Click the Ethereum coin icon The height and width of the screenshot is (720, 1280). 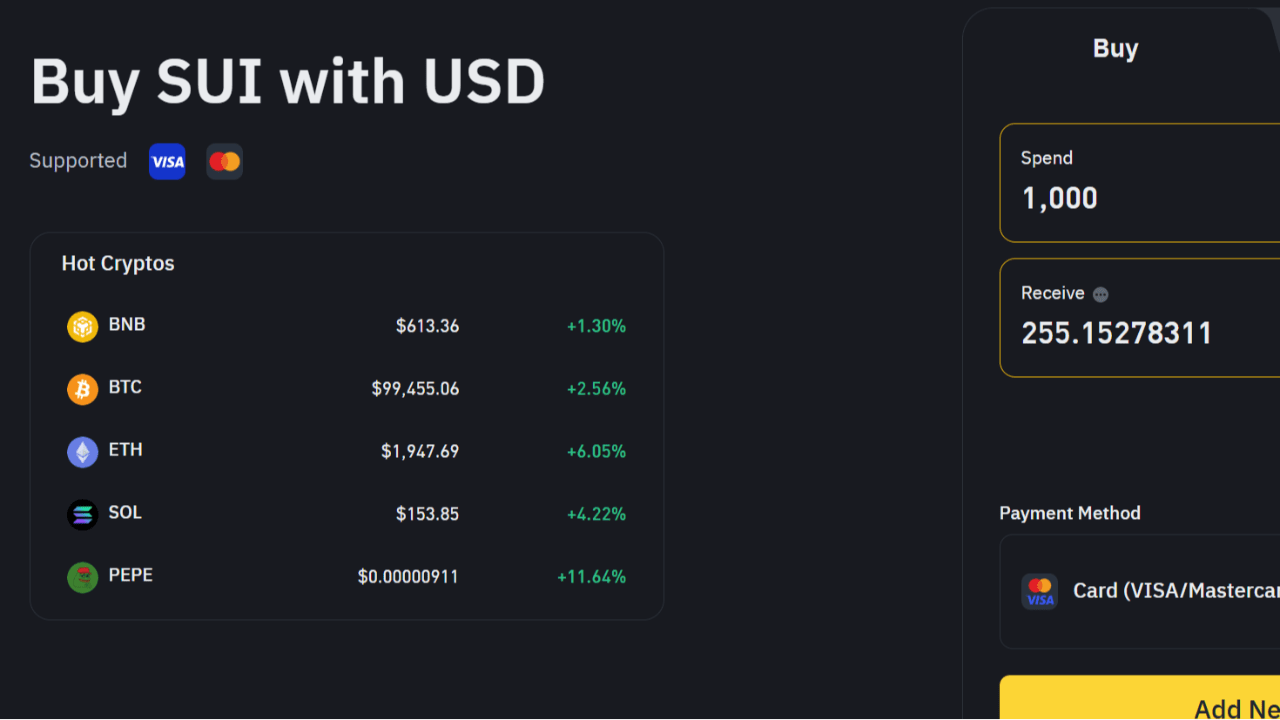click(82, 450)
